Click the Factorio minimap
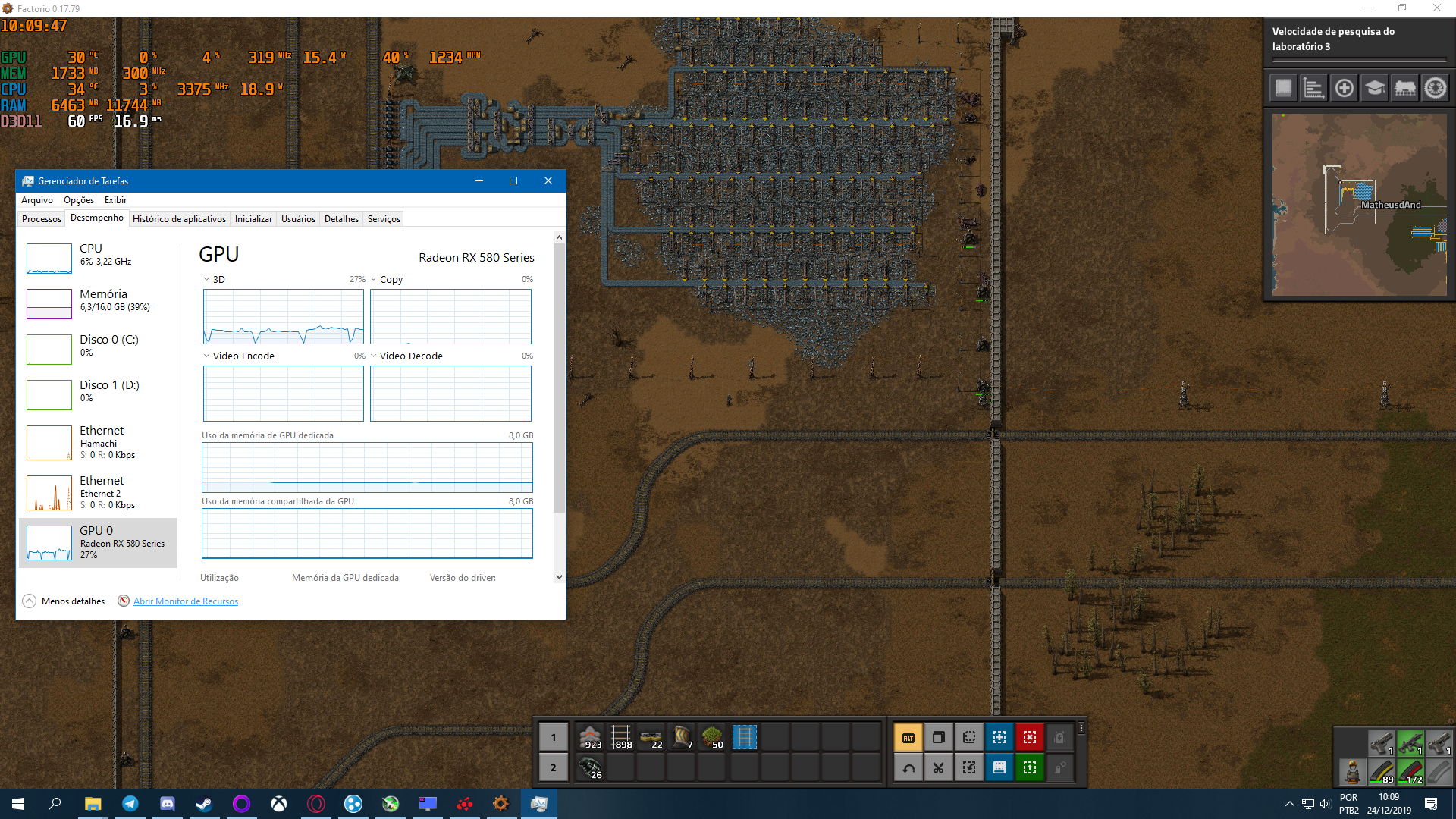1456x819 pixels. (x=1360, y=205)
